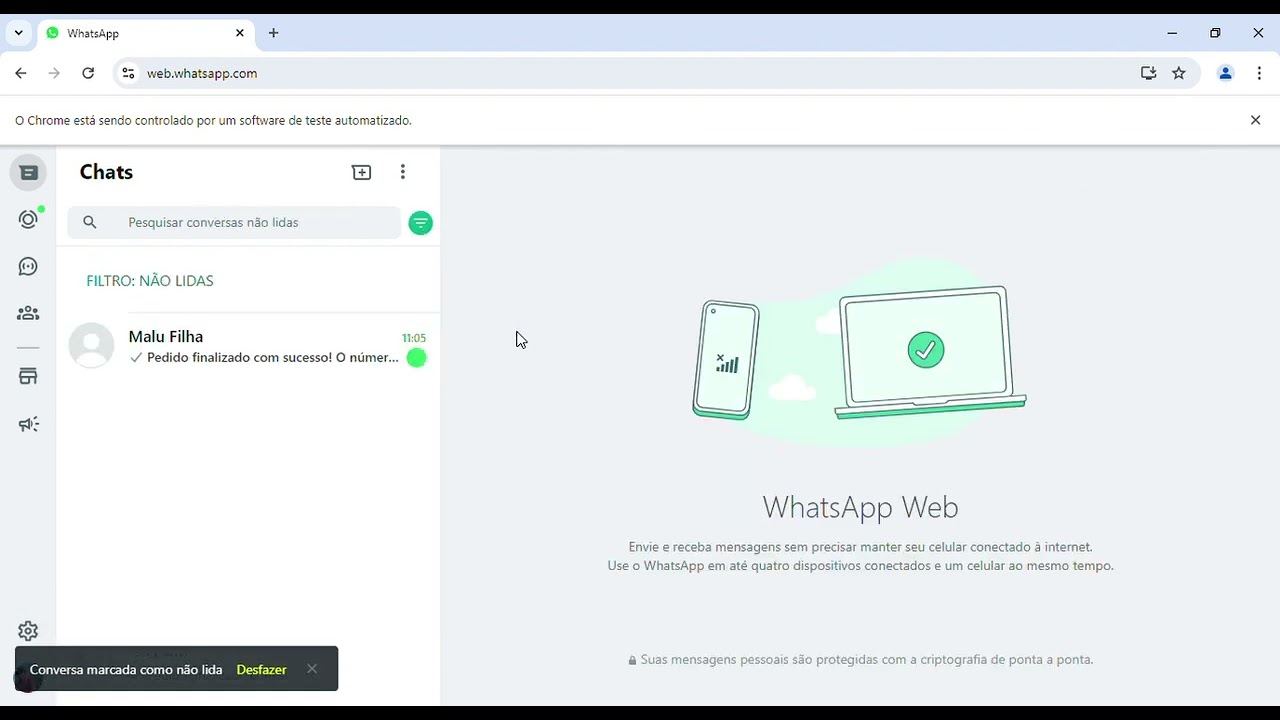The height and width of the screenshot is (720, 1280).
Task: Close the WhatsApp browser tab
Action: tap(240, 33)
